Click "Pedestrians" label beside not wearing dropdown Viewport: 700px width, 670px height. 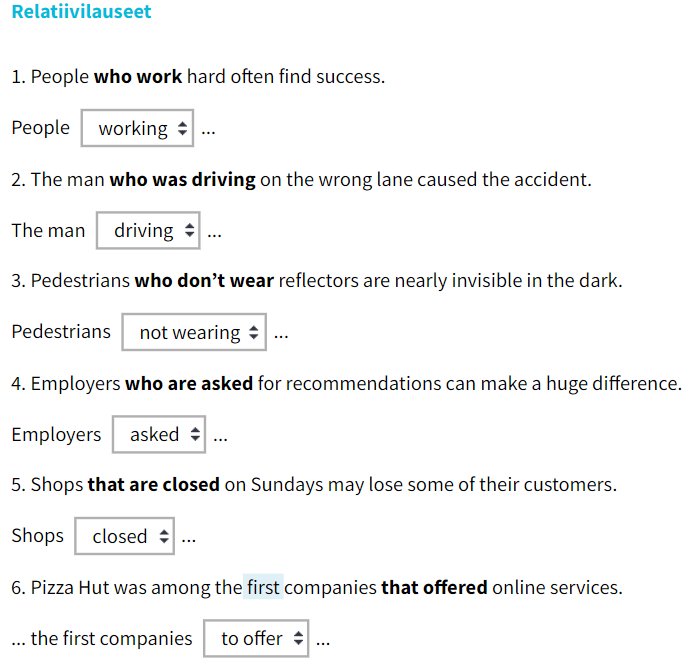[61, 332]
